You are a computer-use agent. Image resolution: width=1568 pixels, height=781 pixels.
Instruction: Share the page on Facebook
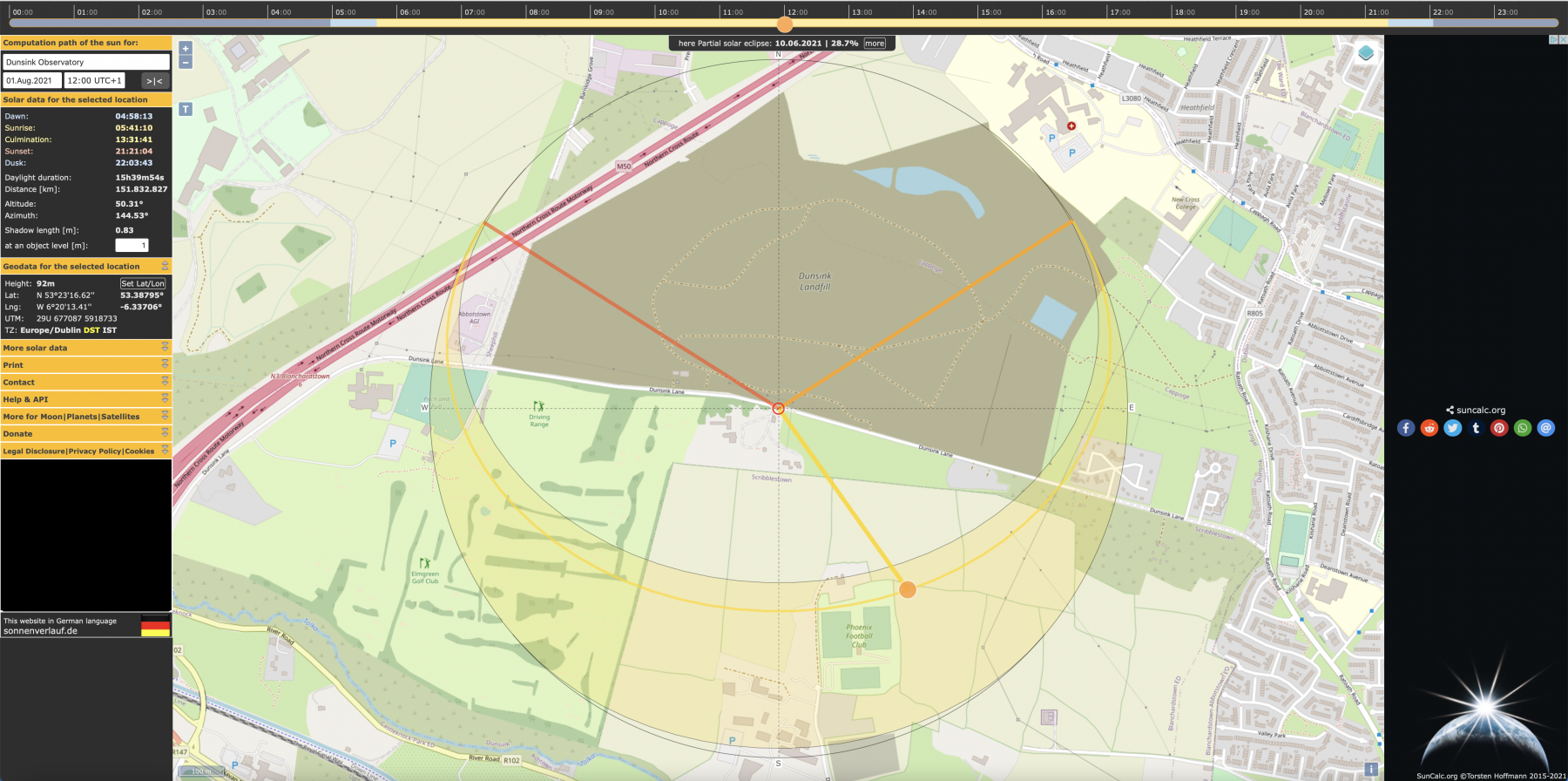[x=1406, y=428]
